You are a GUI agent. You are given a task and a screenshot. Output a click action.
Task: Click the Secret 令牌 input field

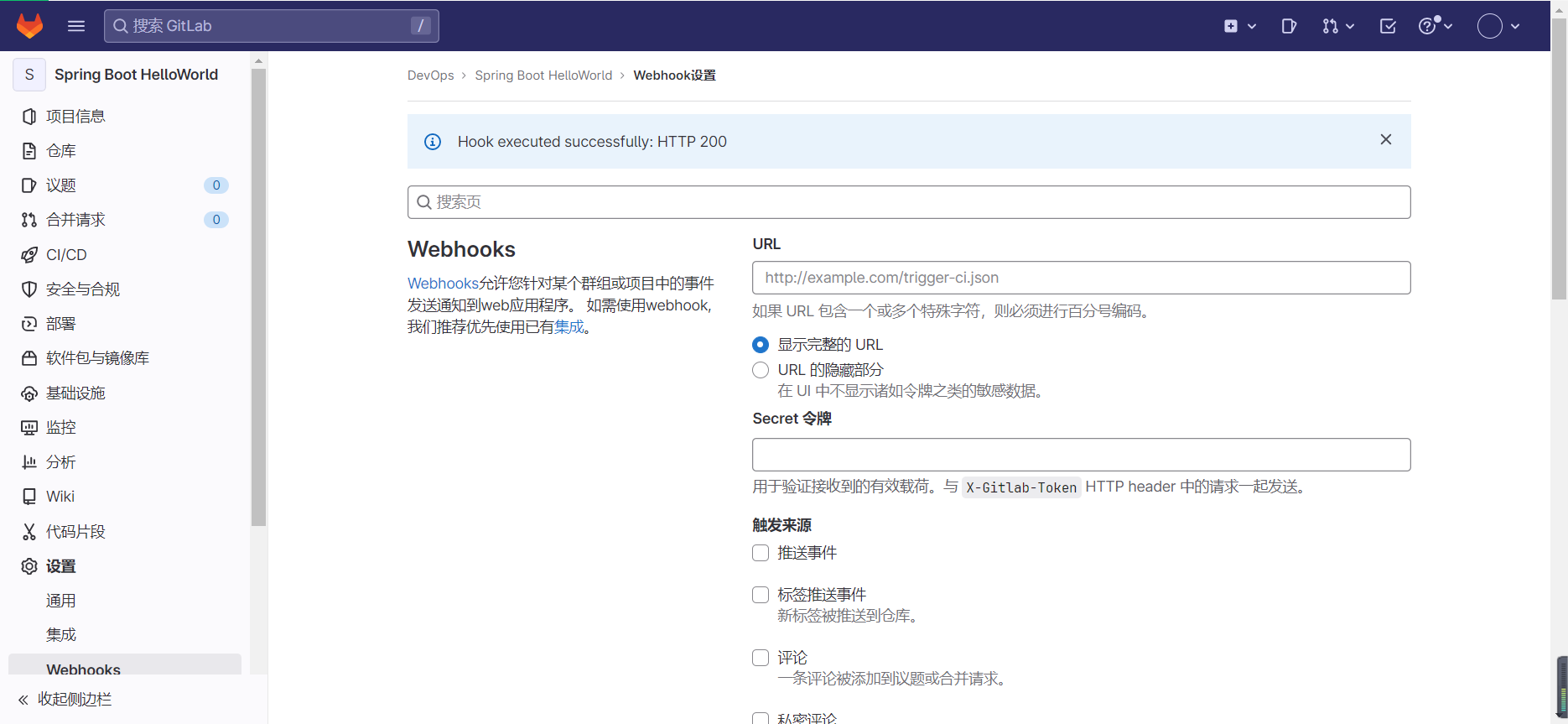click(x=1082, y=455)
